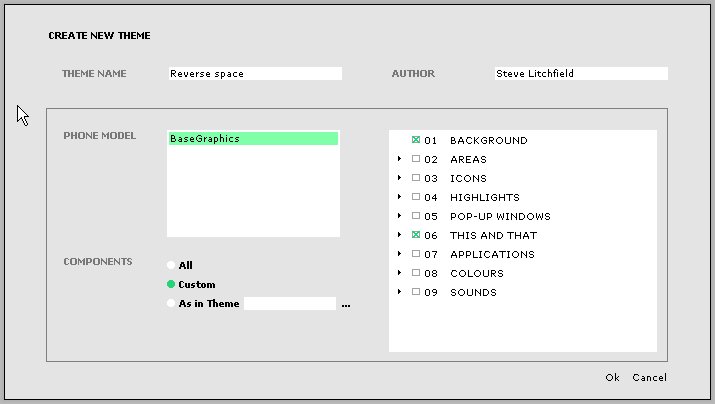Expand the 08 Colours arrow
The width and height of the screenshot is (715, 404).
399,273
